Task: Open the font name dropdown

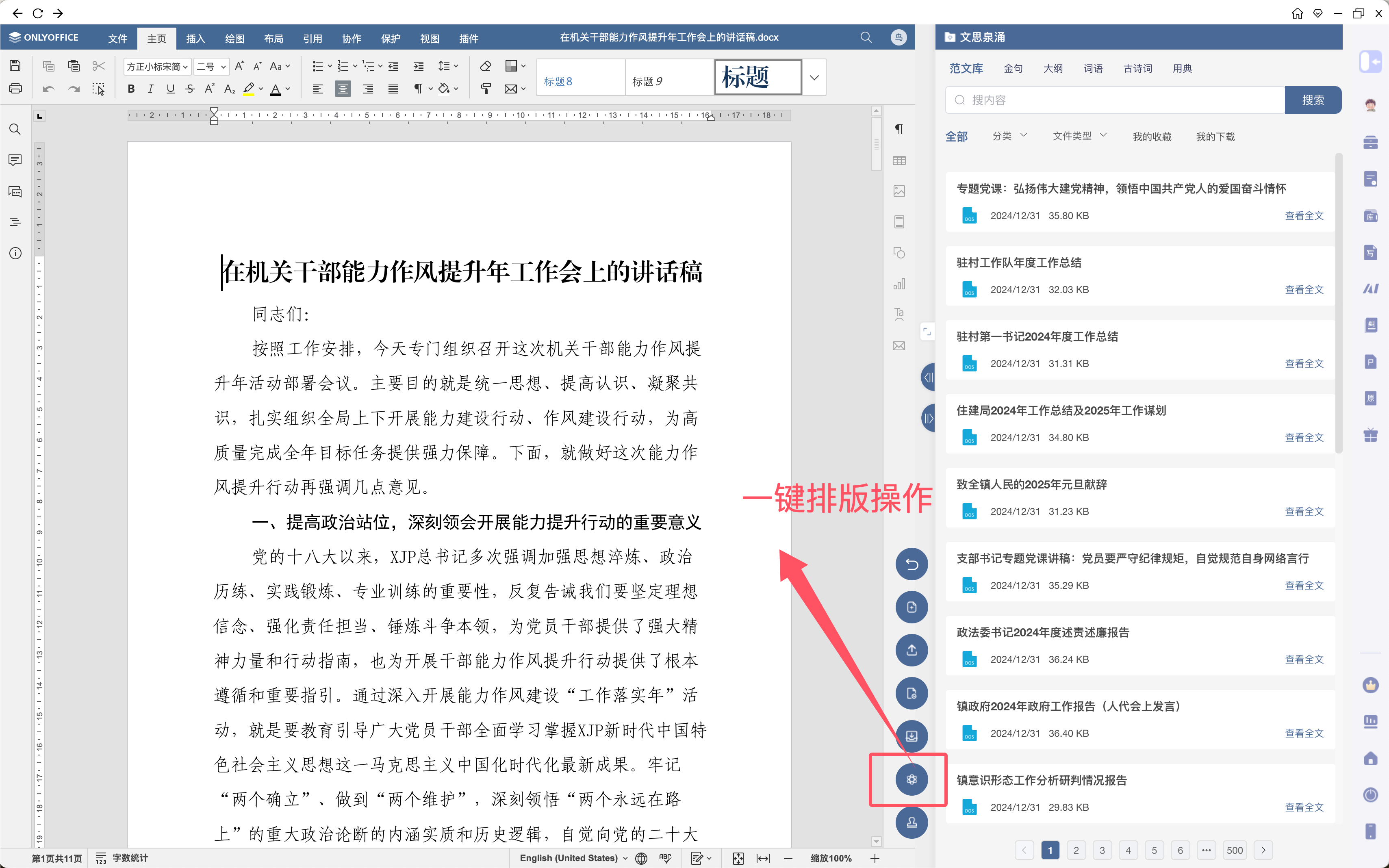Action: click(x=157, y=67)
